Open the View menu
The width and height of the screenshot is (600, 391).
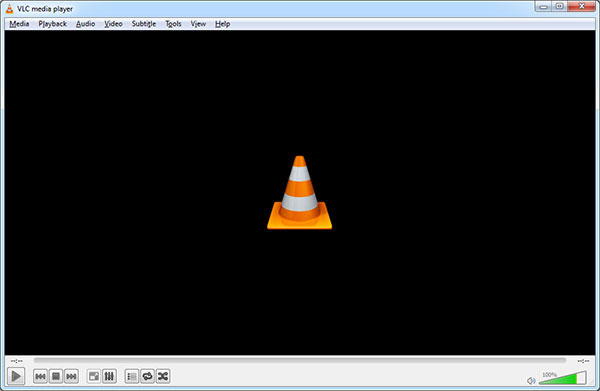(x=198, y=24)
